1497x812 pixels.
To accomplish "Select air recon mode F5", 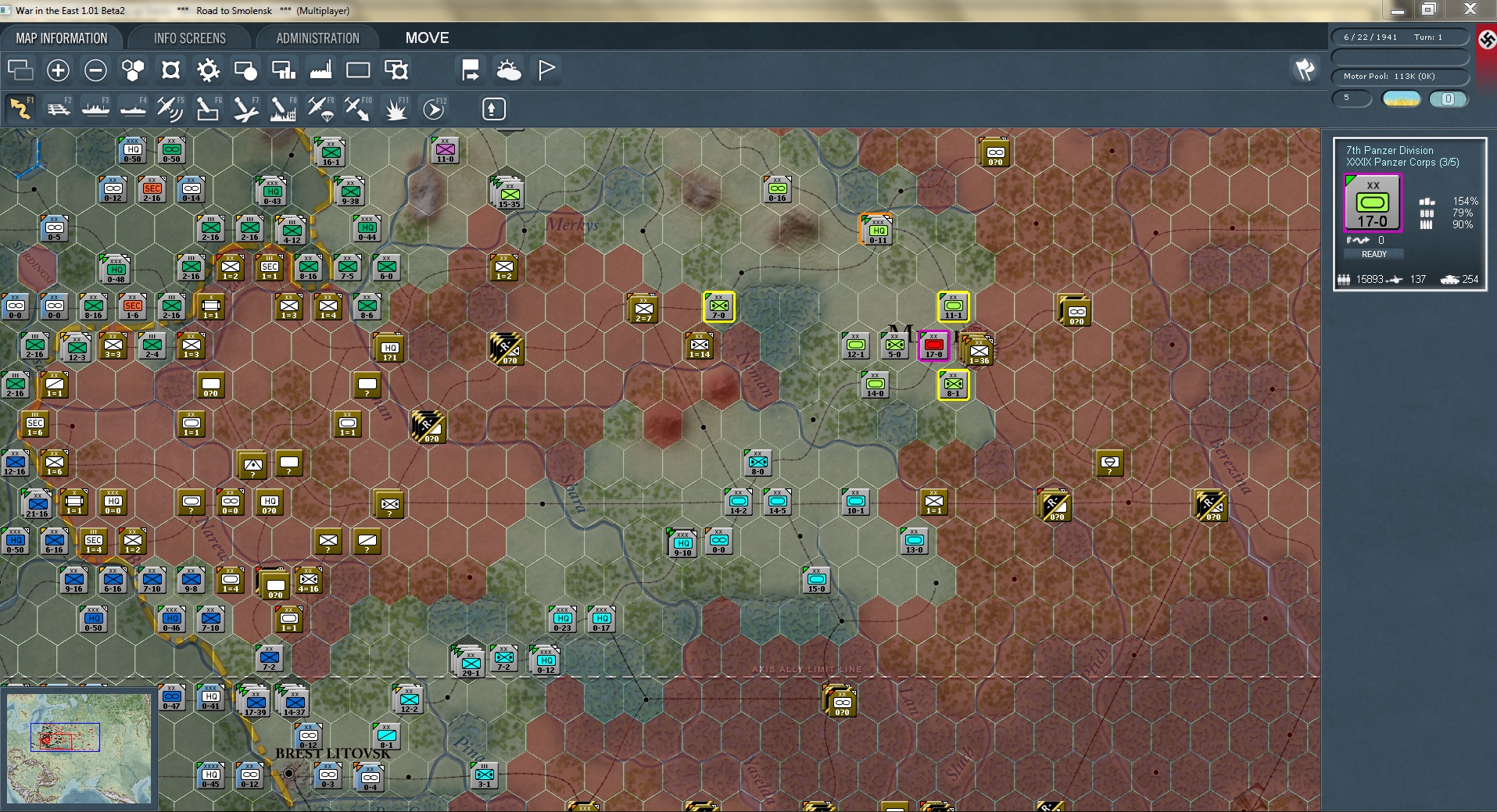I will click(x=170, y=109).
